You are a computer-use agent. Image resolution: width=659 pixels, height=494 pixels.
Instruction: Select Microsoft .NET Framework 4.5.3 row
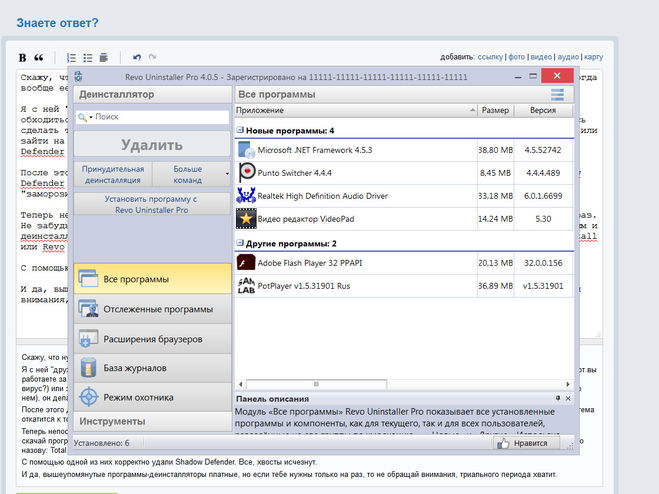[x=404, y=150]
